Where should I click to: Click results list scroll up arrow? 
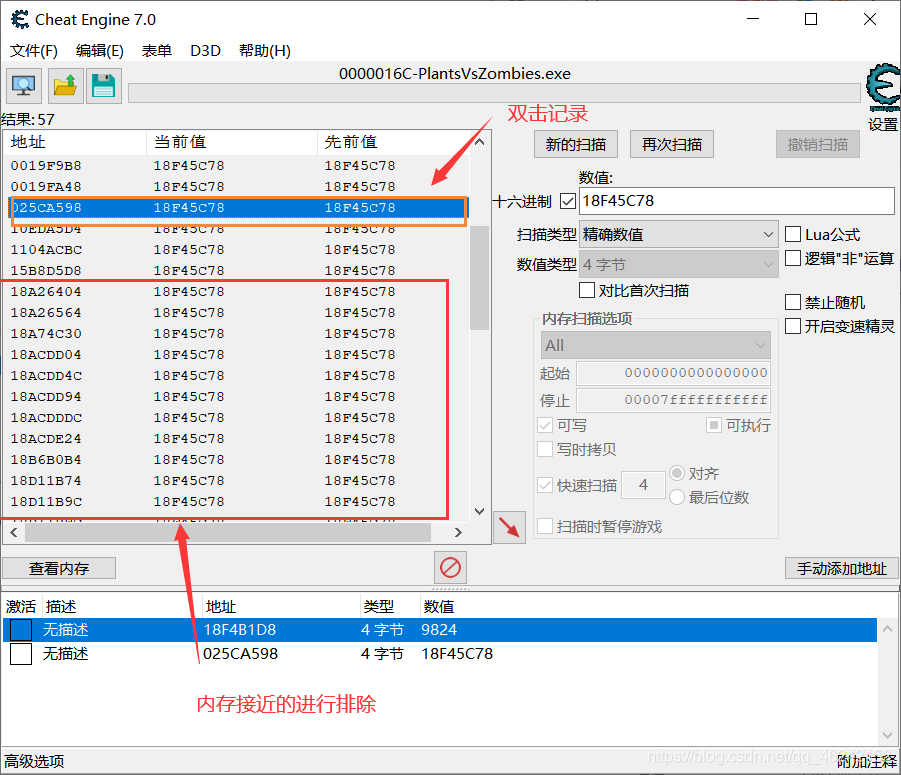(480, 141)
